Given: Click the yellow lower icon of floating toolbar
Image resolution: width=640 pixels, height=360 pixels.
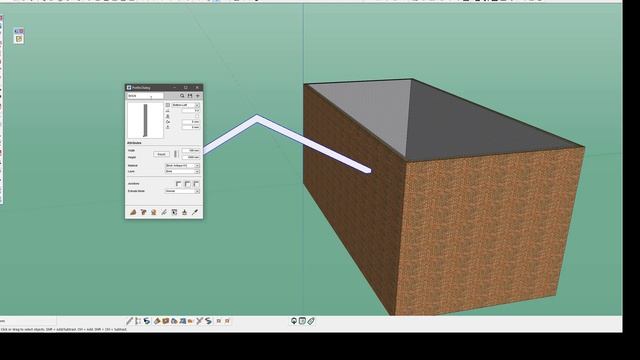Looking at the screenshot, I should click(x=19, y=39).
